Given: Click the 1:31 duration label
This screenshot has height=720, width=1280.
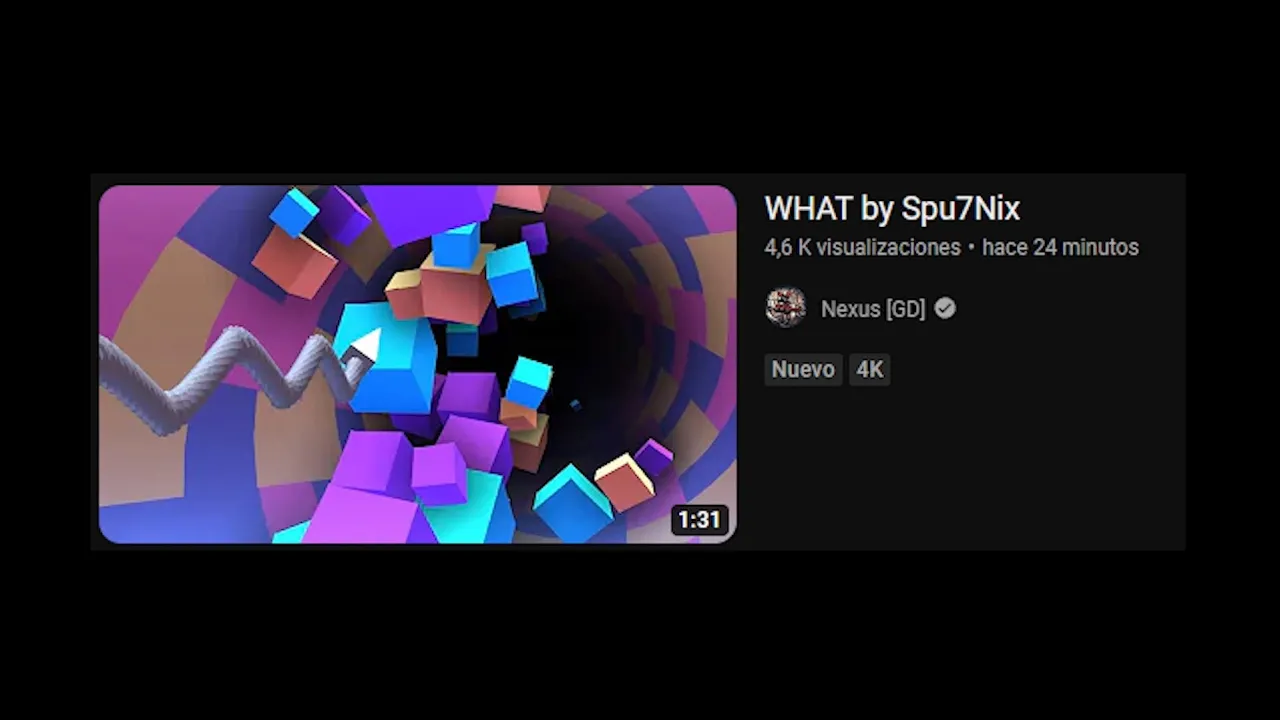Looking at the screenshot, I should pos(699,520).
